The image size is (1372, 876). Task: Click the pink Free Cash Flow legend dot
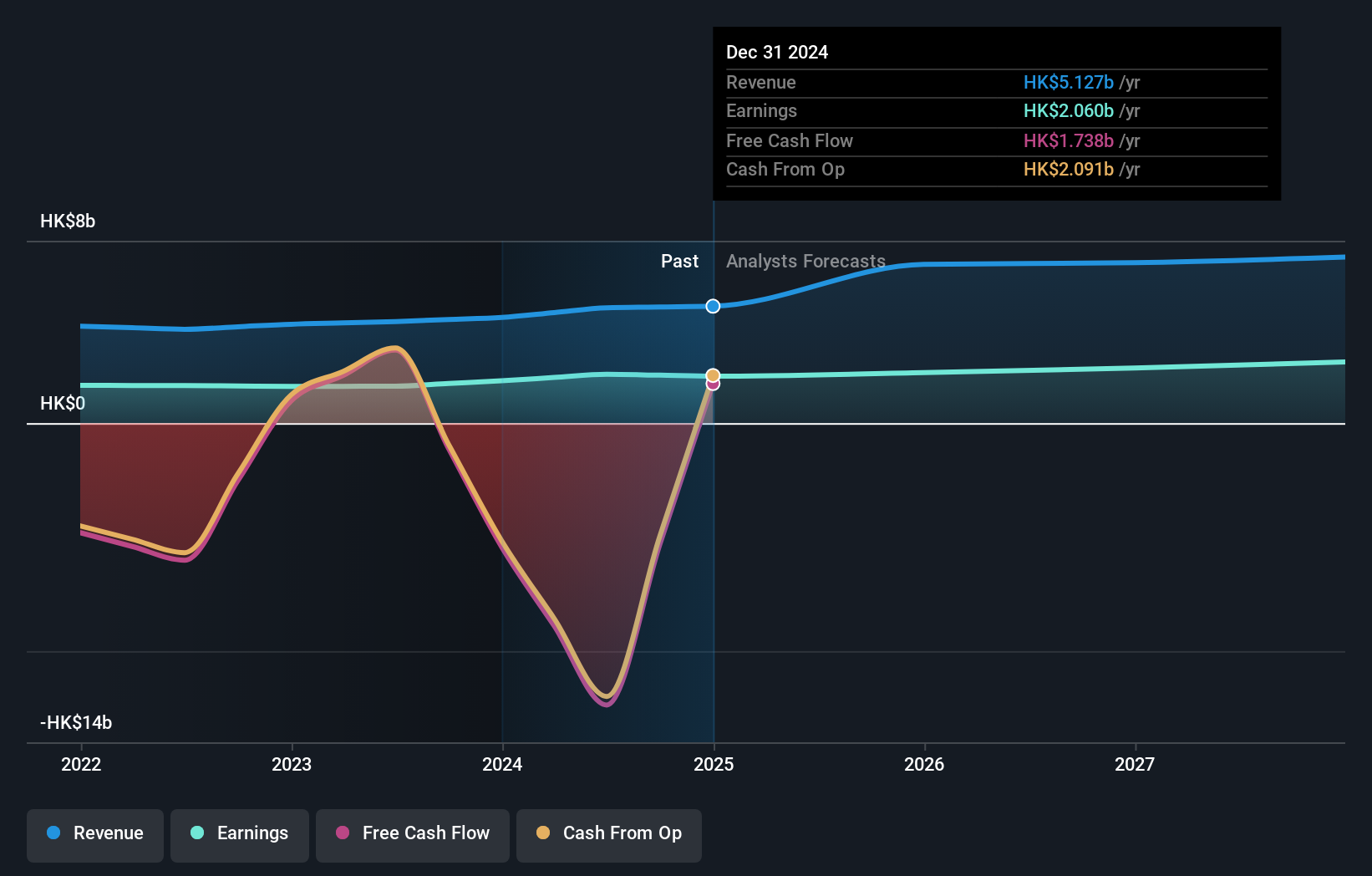343,833
